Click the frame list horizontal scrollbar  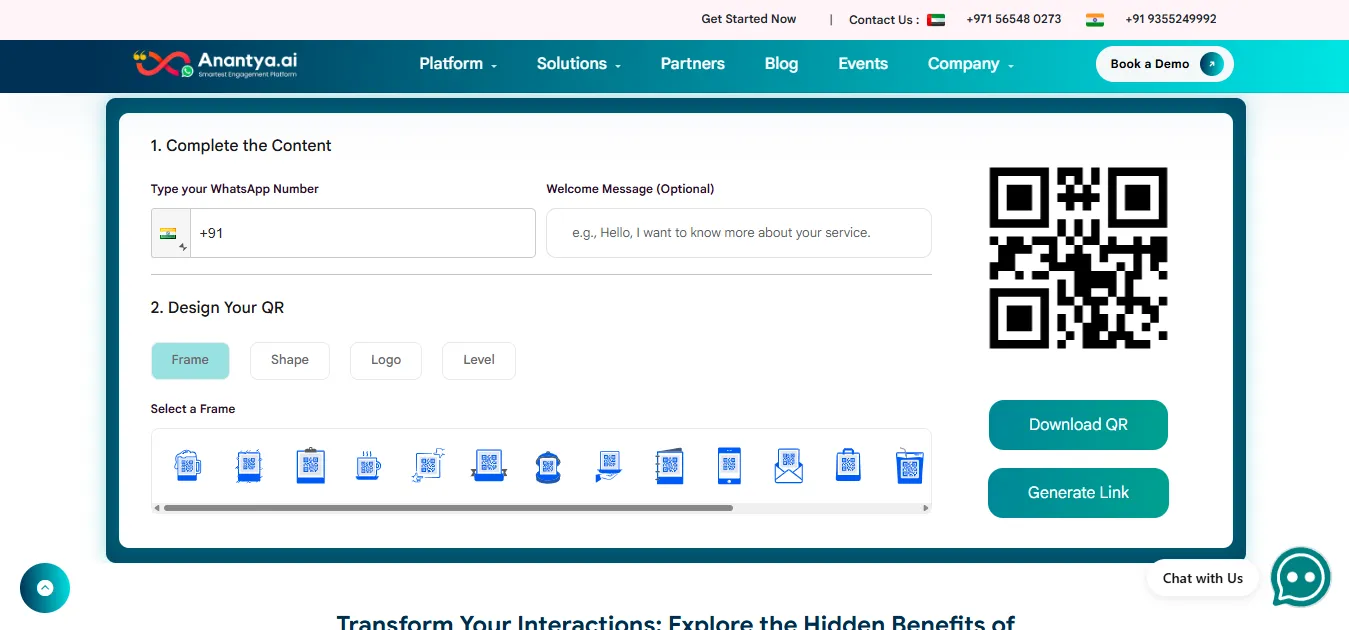coord(448,508)
